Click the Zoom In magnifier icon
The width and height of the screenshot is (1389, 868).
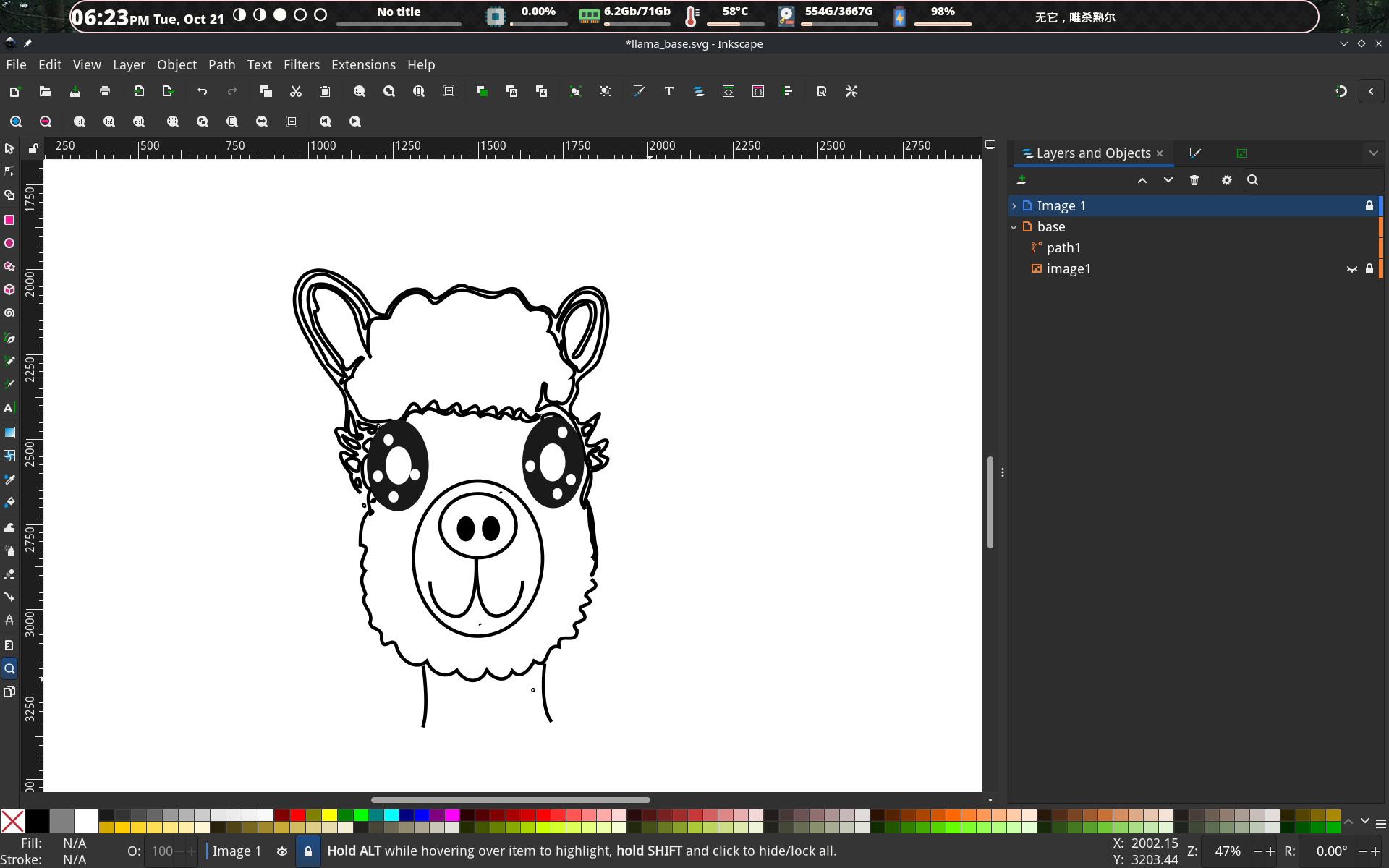point(16,122)
